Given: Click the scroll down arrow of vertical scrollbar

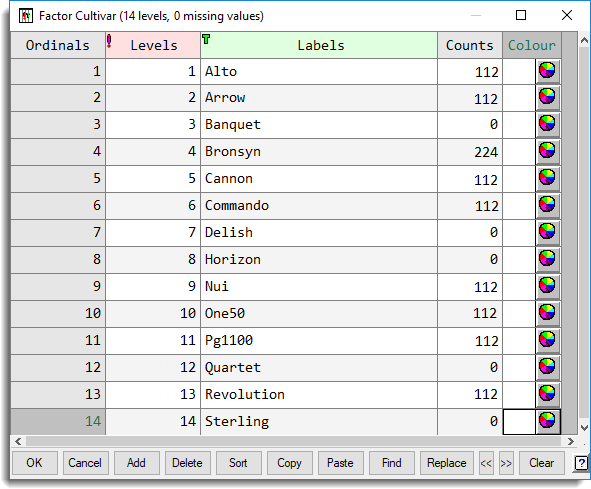Looking at the screenshot, I should (584, 428).
